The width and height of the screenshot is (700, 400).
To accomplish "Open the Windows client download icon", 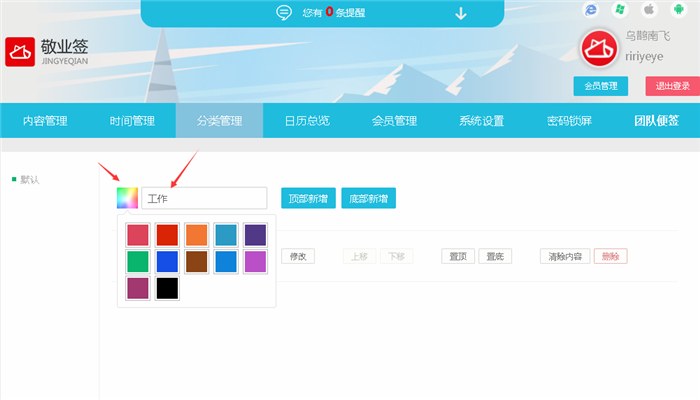I will 620,9.
